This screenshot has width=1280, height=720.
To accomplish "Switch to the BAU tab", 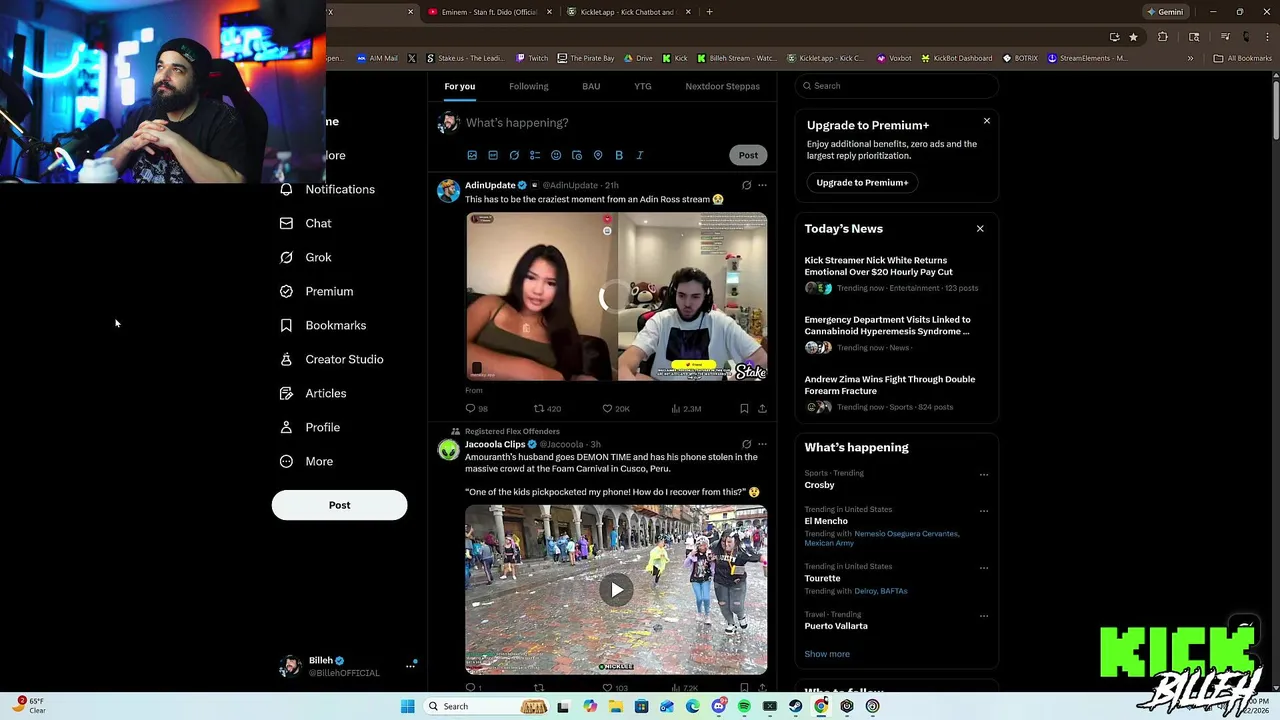I will pyautogui.click(x=591, y=86).
